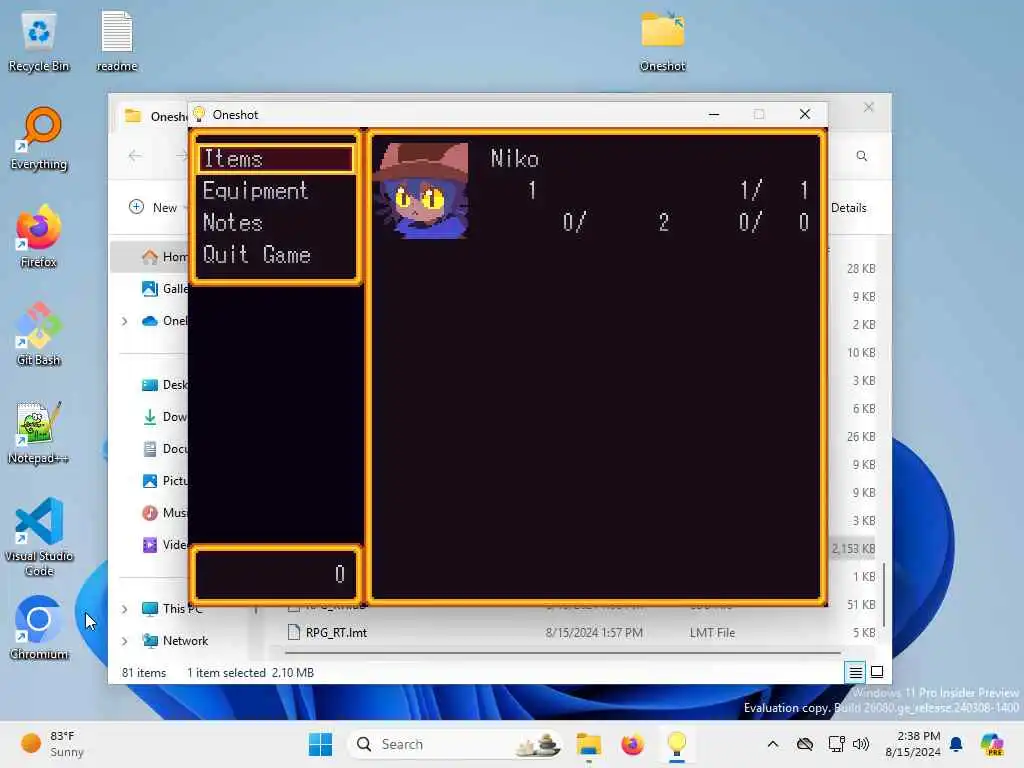Open Videos in File Explorer sidebar
This screenshot has height=768, width=1024.
click(165, 545)
